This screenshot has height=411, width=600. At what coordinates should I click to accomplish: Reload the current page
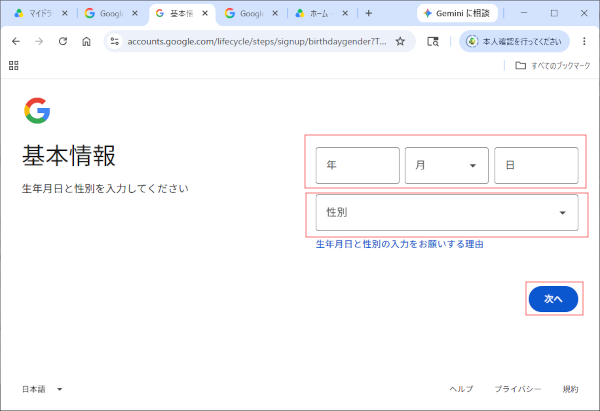pyautogui.click(x=63, y=41)
